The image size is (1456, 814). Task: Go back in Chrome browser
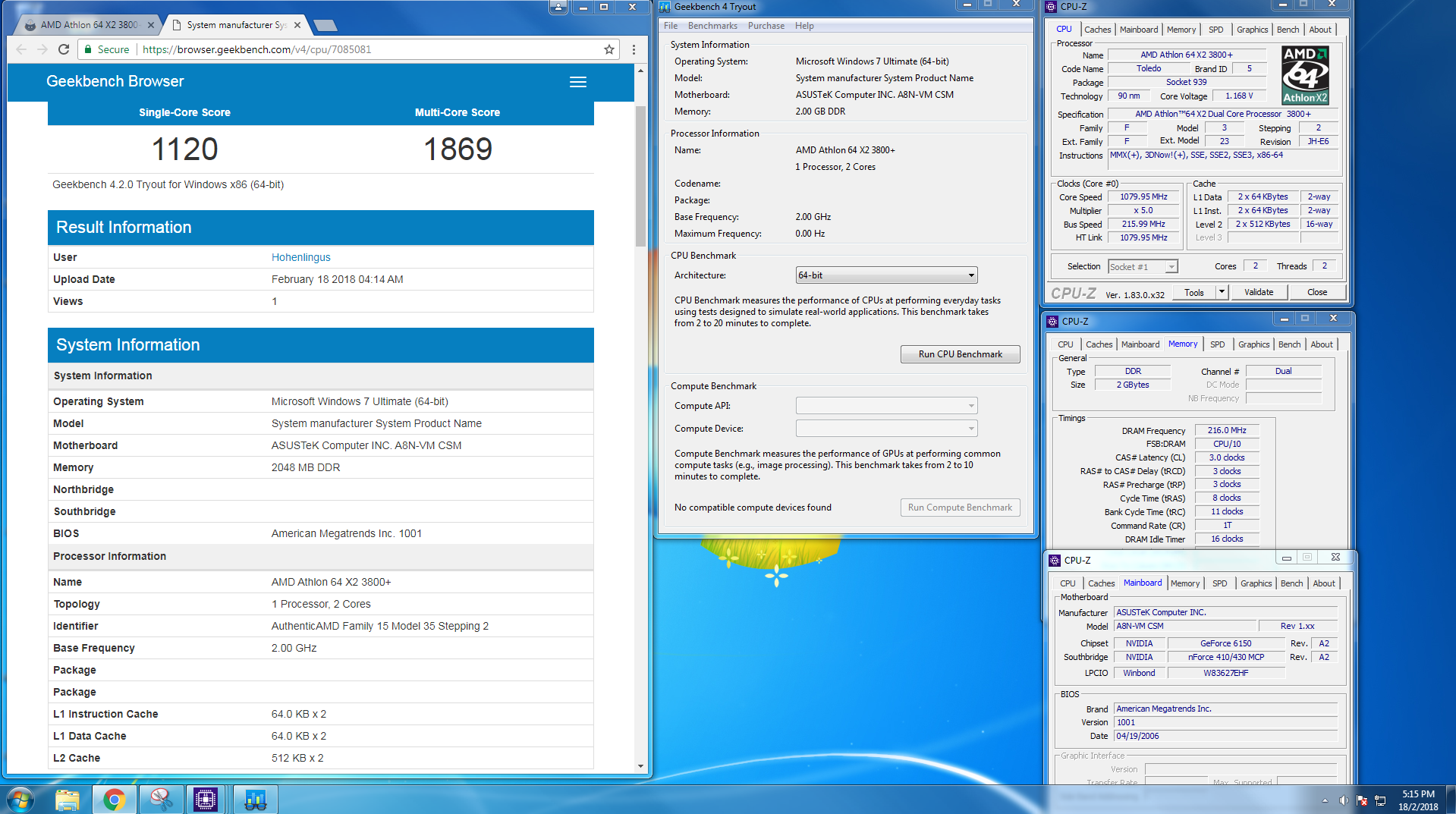coord(21,49)
